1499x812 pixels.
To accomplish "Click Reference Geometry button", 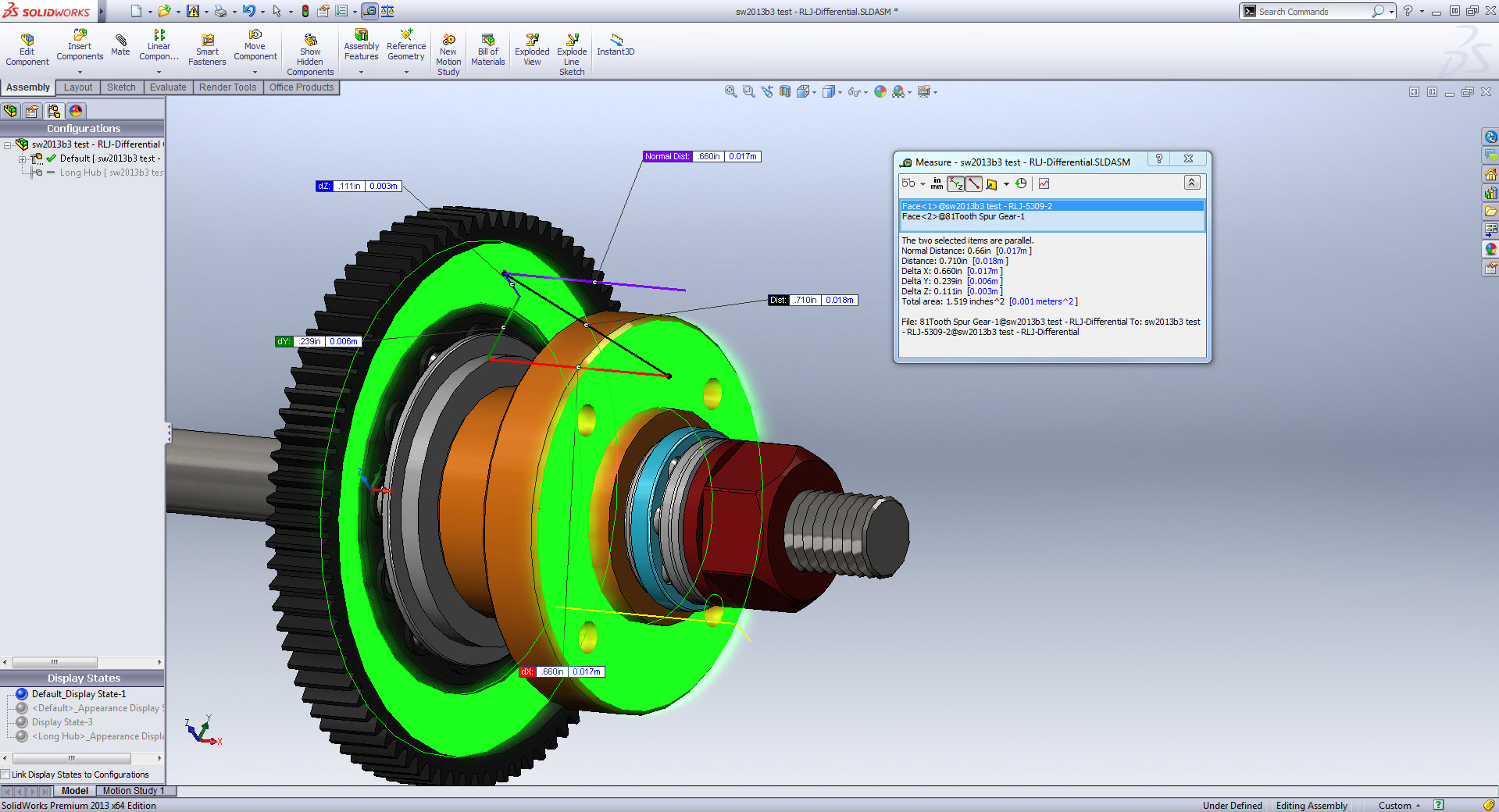I will click(x=406, y=45).
